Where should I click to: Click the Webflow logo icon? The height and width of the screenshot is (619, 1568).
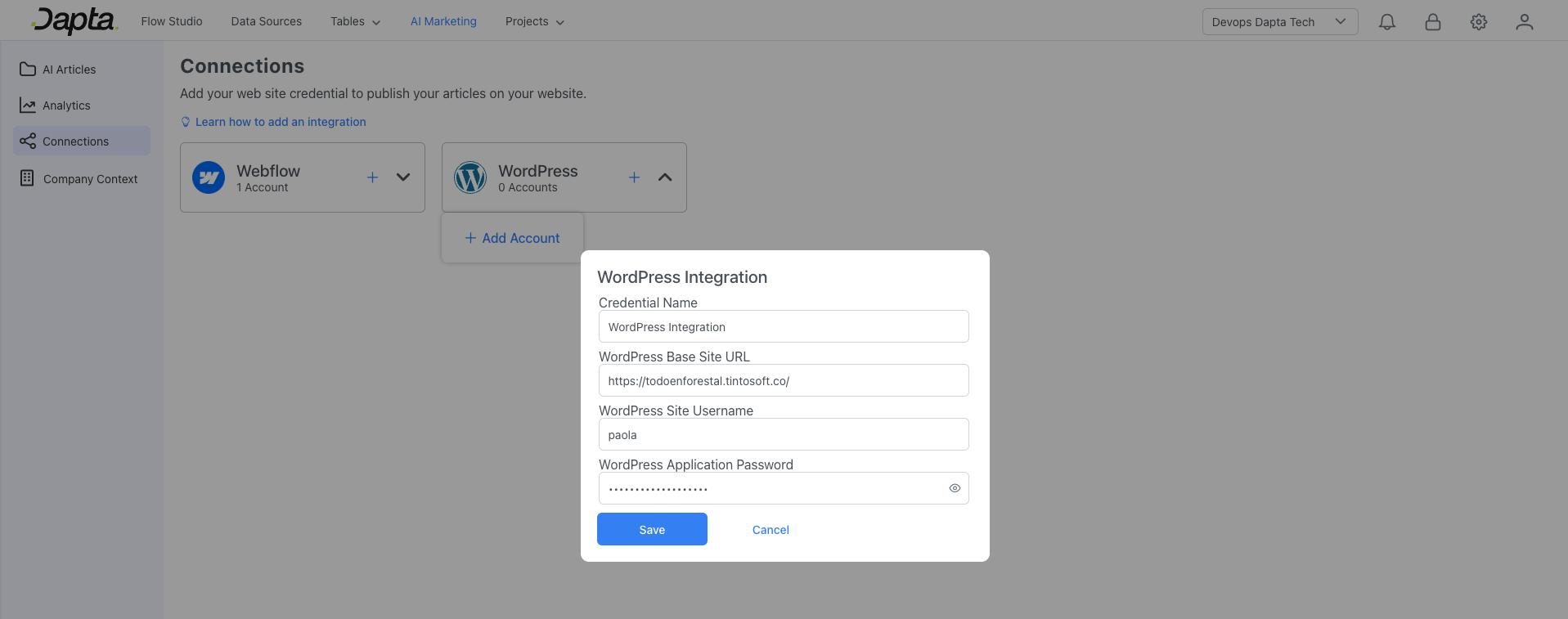pos(209,177)
